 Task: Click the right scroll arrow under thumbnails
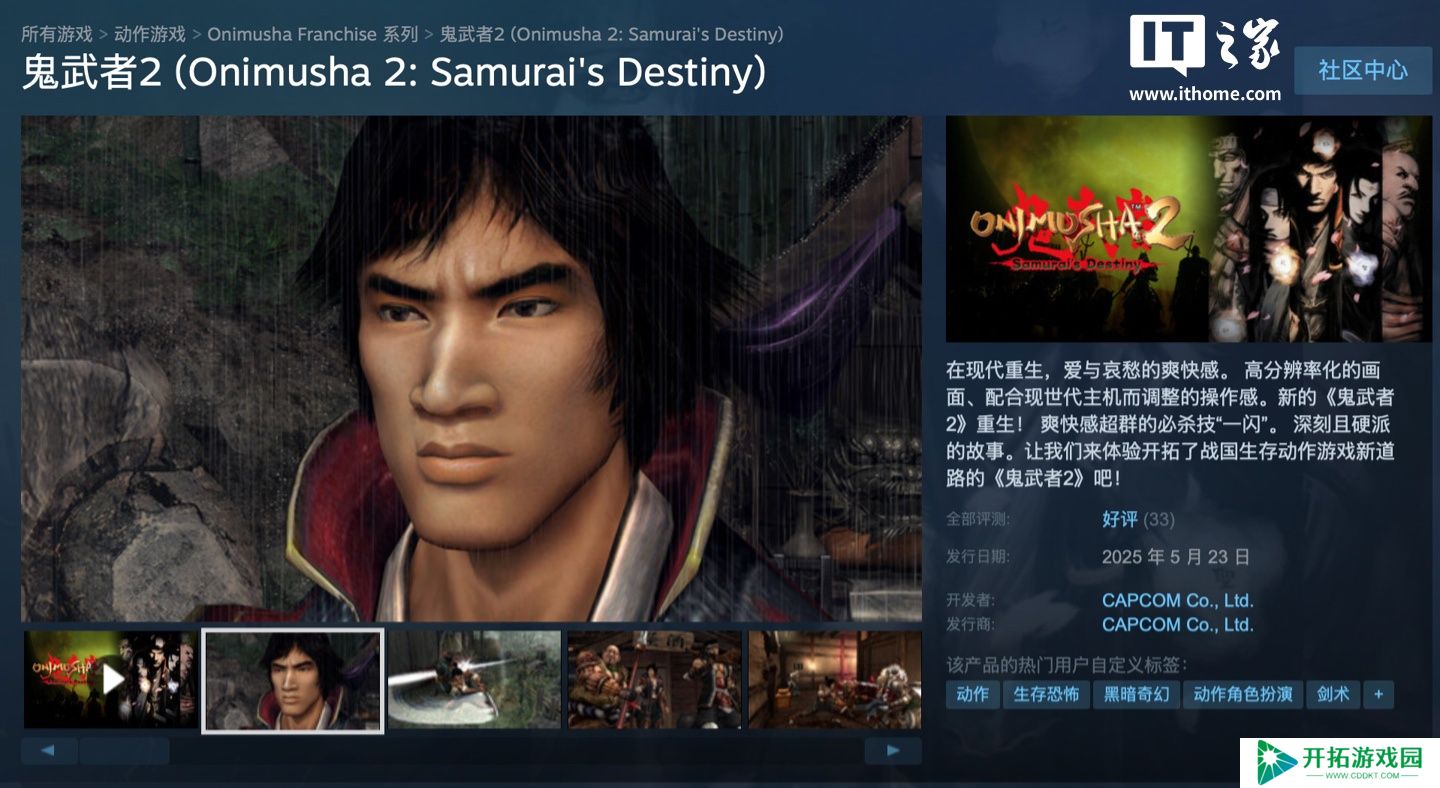click(893, 751)
